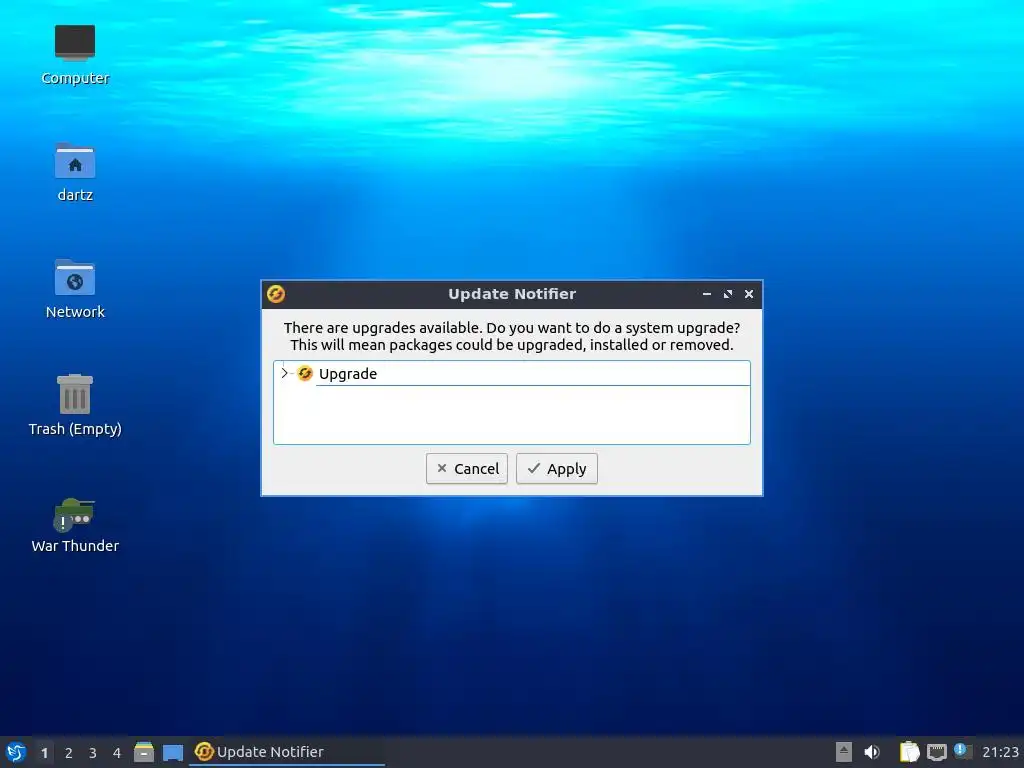The width and height of the screenshot is (1024, 768).
Task: Minimize the Update Notifier dialog
Action: tap(707, 294)
